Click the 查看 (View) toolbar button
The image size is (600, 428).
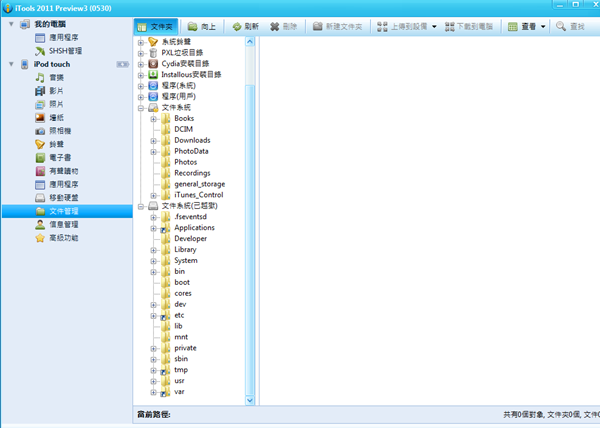click(x=522, y=26)
